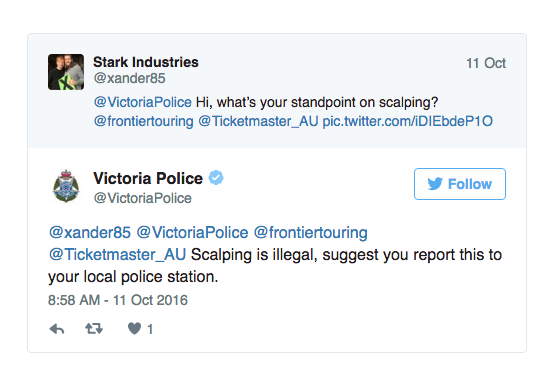Open @Ticketmaster_AU mention in the original tweet
This screenshot has width=560, height=373.
tap(258, 121)
